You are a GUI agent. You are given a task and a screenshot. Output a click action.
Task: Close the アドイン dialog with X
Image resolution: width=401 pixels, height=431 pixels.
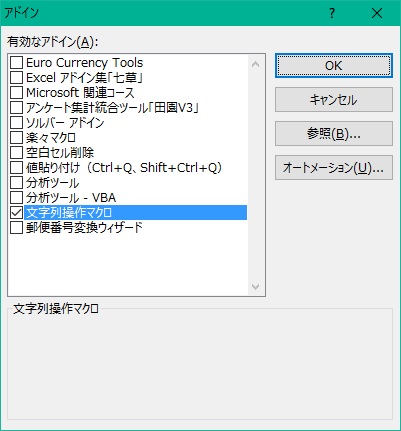click(x=377, y=13)
